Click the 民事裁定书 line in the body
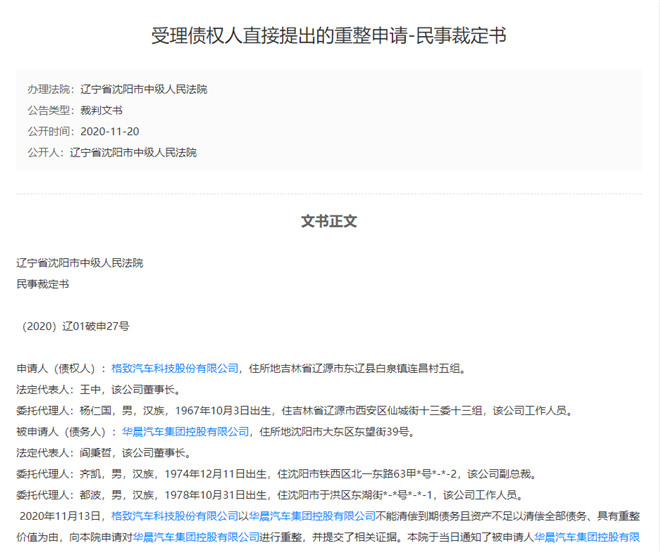 click(x=43, y=284)
